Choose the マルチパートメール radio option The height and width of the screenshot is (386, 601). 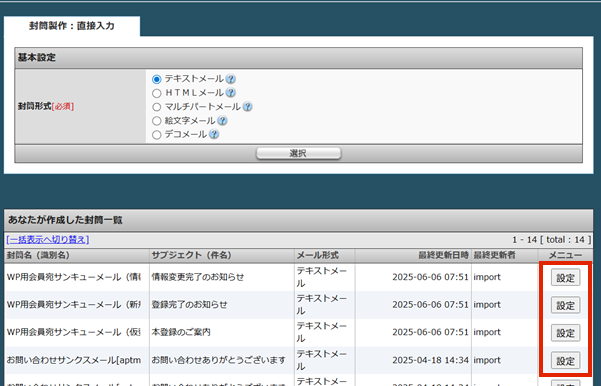point(156,107)
